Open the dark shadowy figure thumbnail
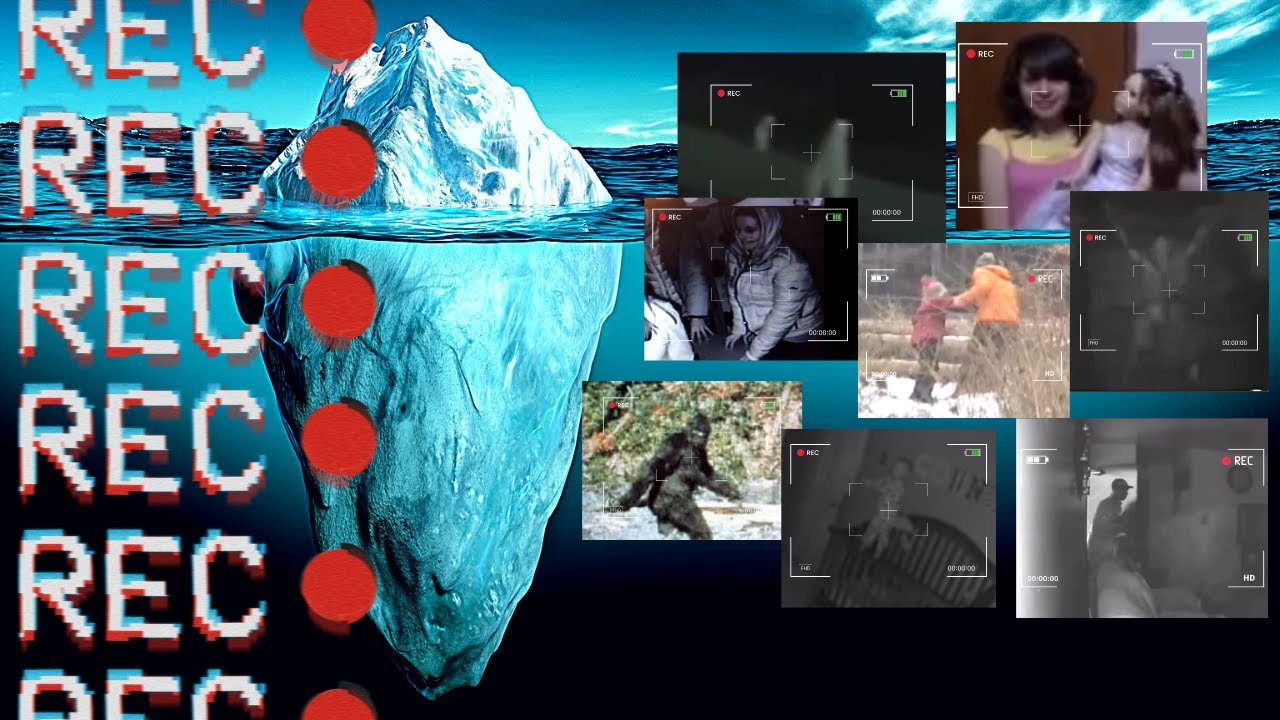The width and height of the screenshot is (1280, 720). 1169,291
